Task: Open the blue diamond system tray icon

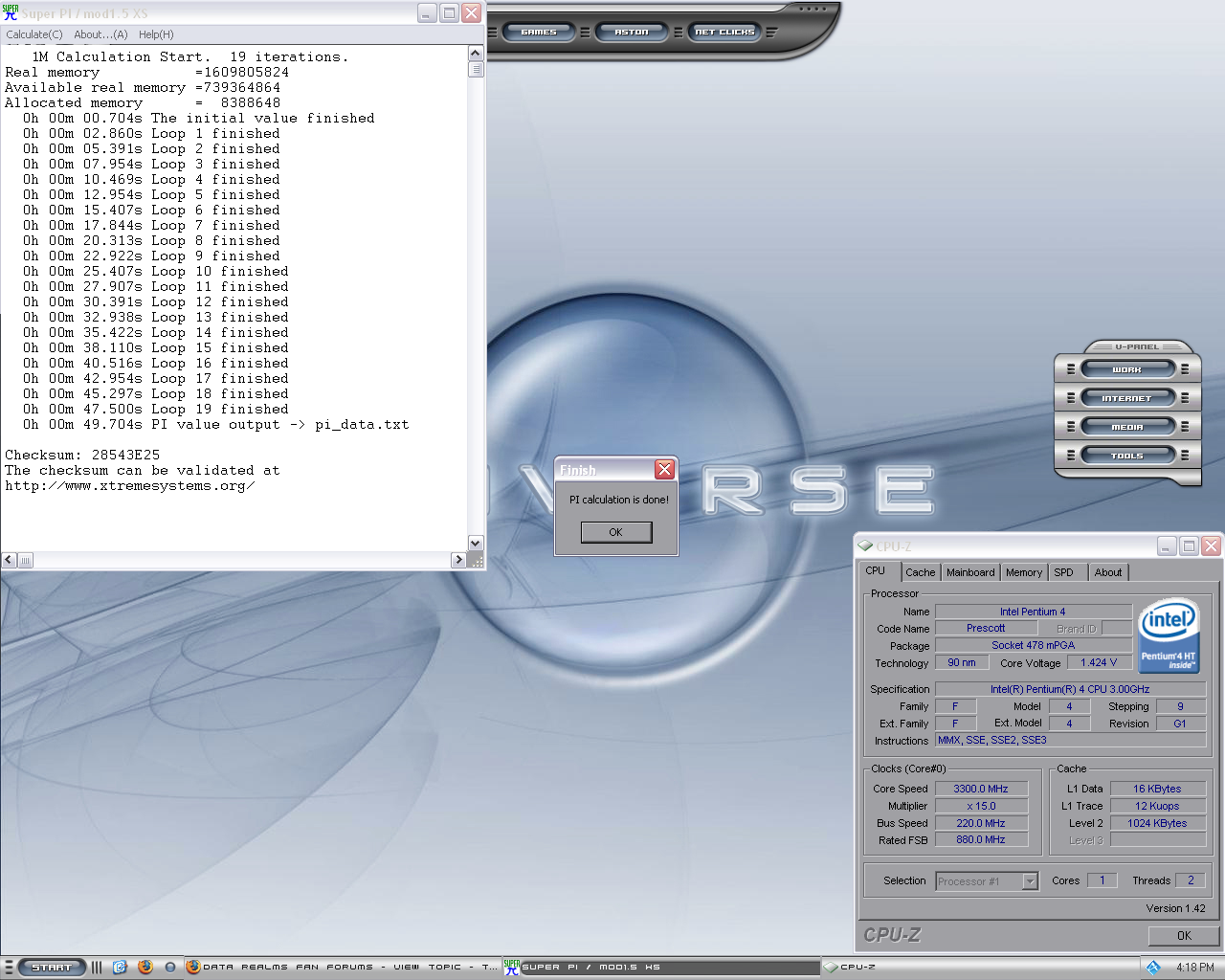Action: pos(1153,967)
